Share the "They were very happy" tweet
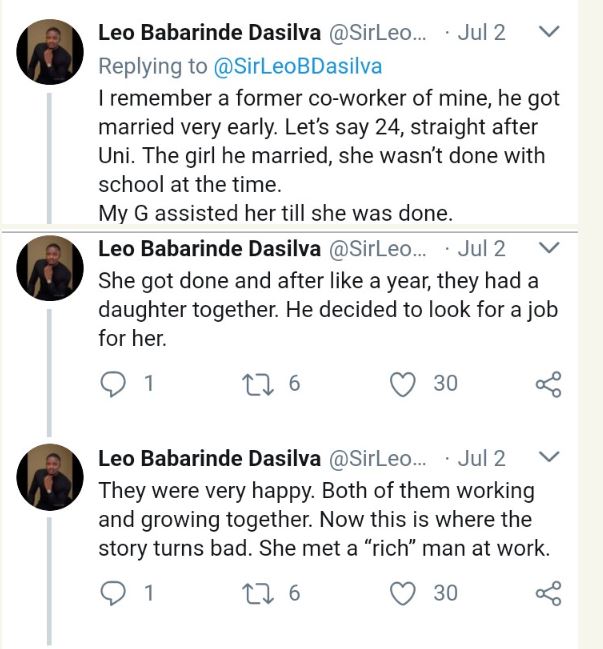This screenshot has width=603, height=649. (548, 594)
